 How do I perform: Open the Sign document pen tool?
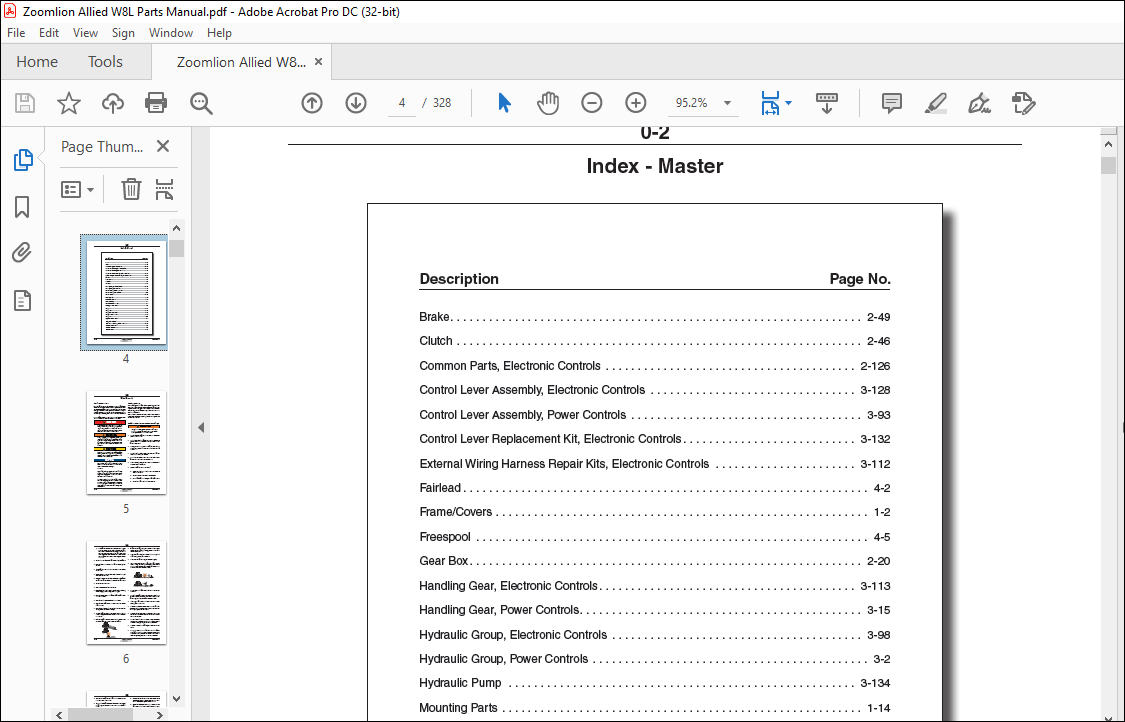(979, 103)
